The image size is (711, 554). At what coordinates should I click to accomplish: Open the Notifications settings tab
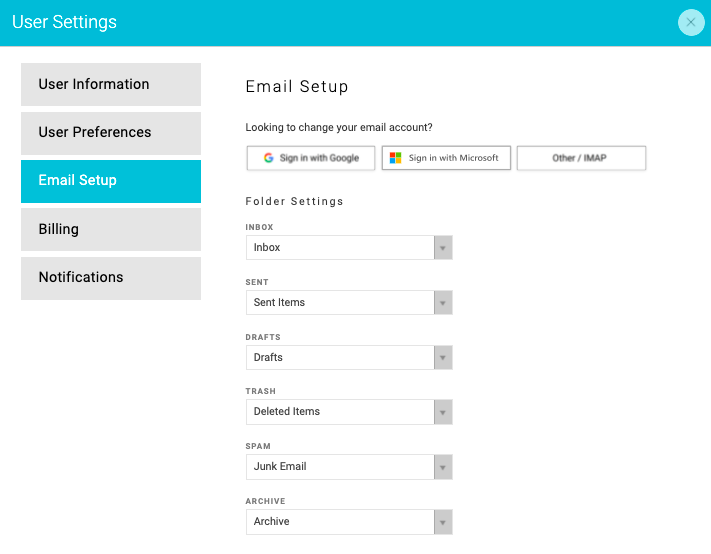111,278
